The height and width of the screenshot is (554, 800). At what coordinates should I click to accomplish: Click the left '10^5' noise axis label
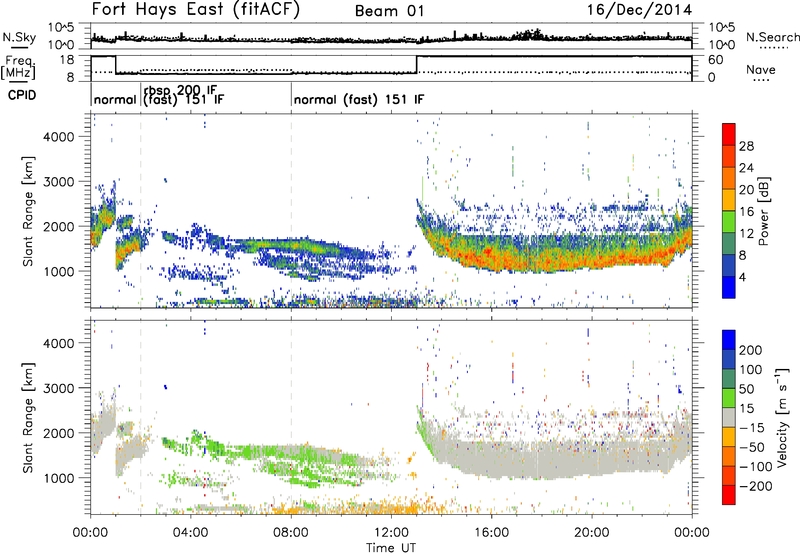point(61,28)
